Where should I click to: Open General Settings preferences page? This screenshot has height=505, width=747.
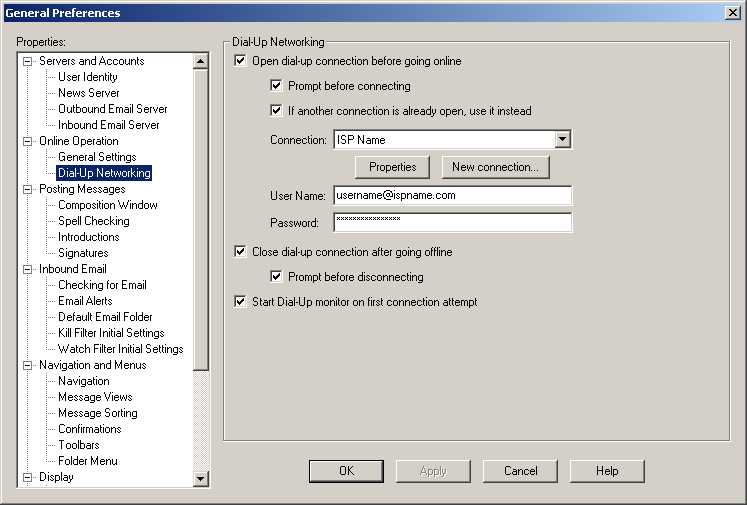pyautogui.click(x=97, y=157)
